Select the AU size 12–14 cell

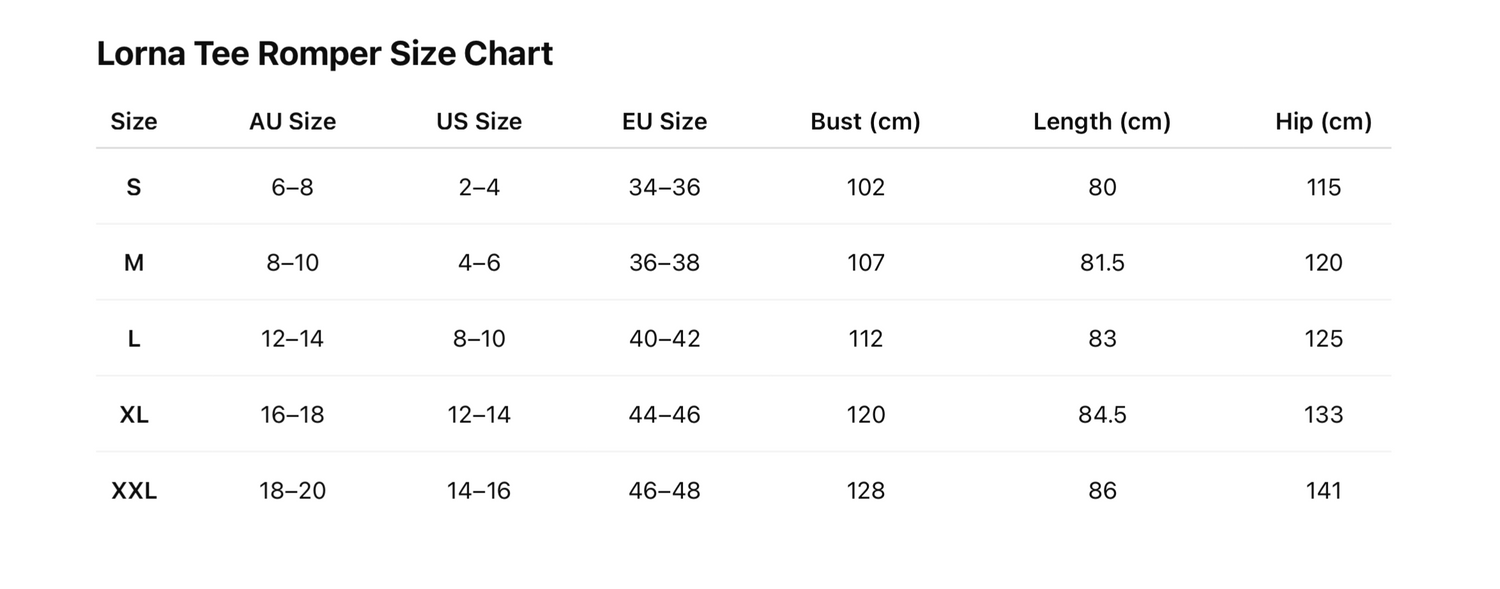click(x=293, y=339)
